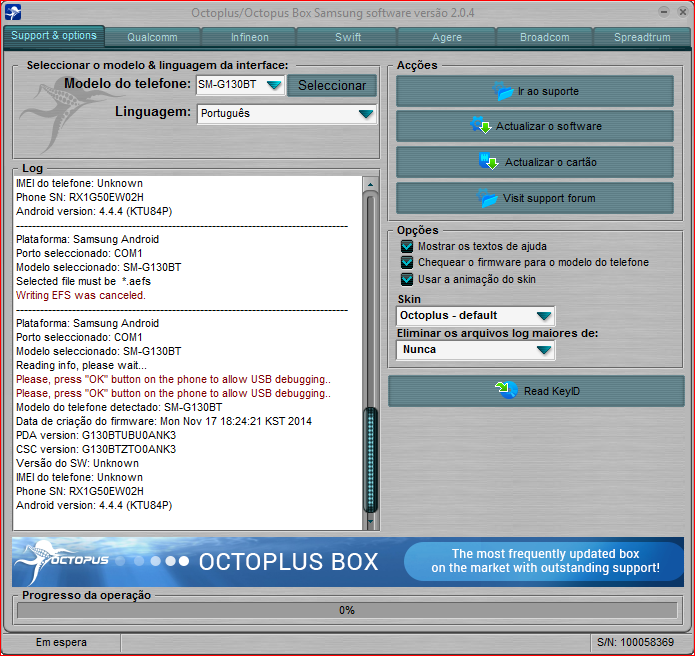Click Actualizar o cartão button
The width and height of the screenshot is (695, 656).
coord(535,162)
